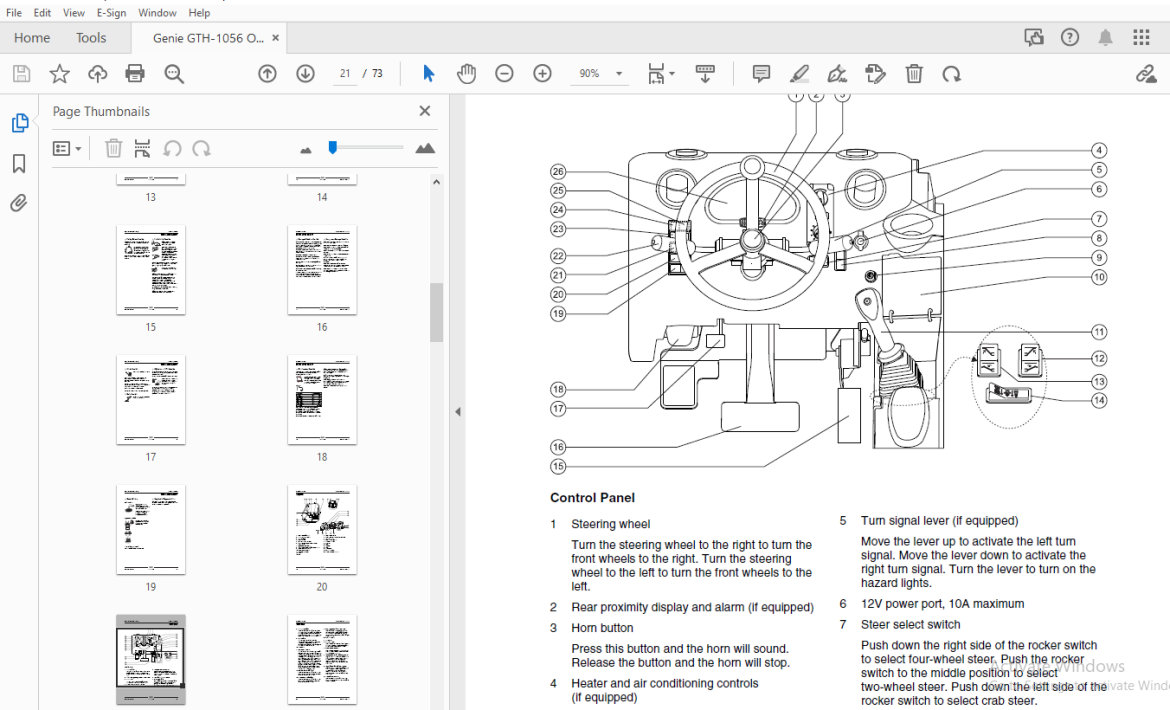
Task: Switch to the Home tab
Action: pyautogui.click(x=32, y=38)
